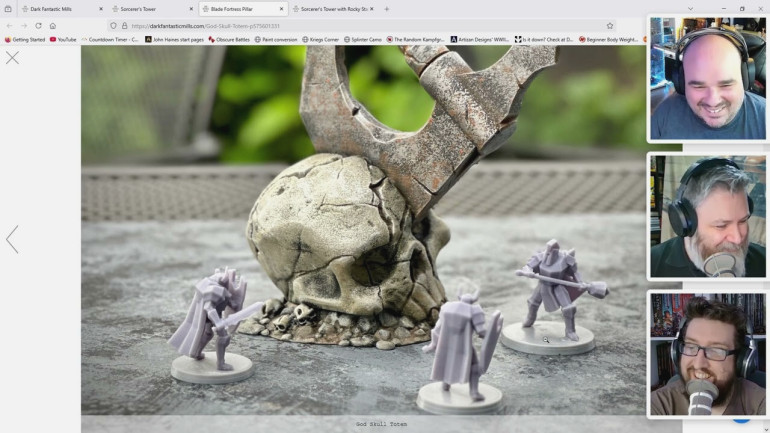Open the Kriegs Corner bookmark
The image size is (770, 433).
tap(320, 40)
